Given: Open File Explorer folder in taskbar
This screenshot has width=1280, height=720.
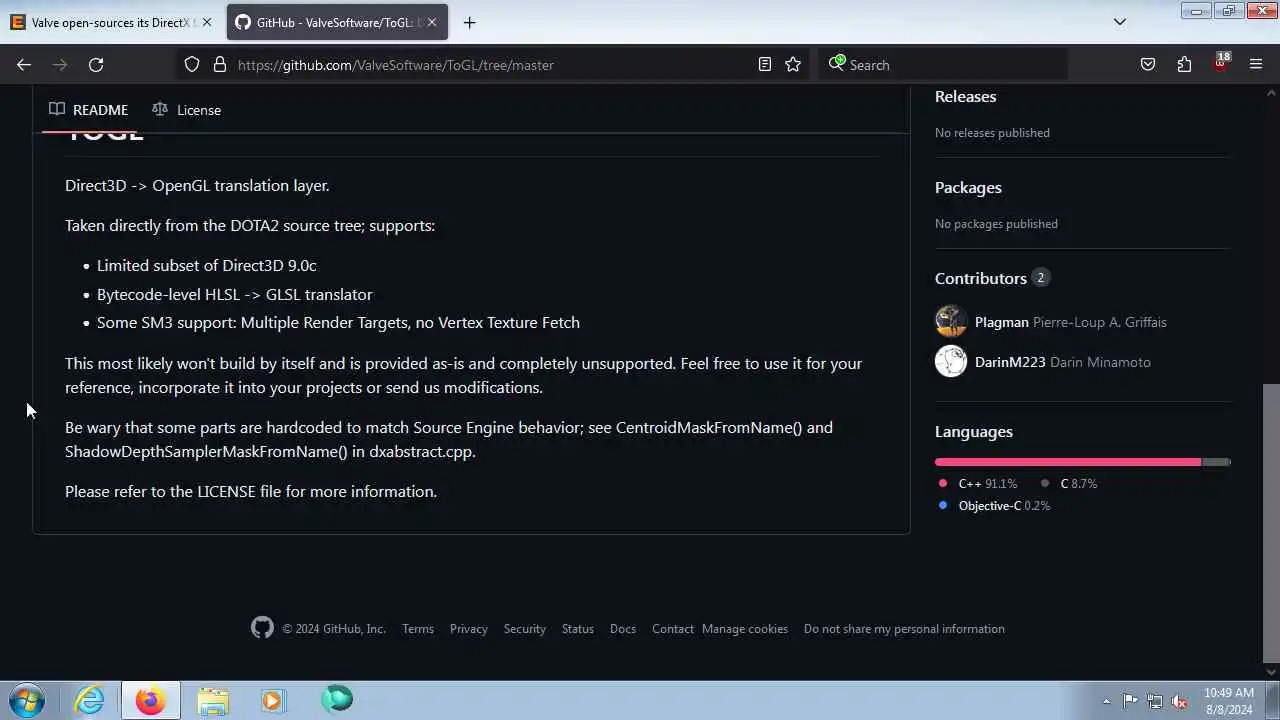Looking at the screenshot, I should [212, 700].
